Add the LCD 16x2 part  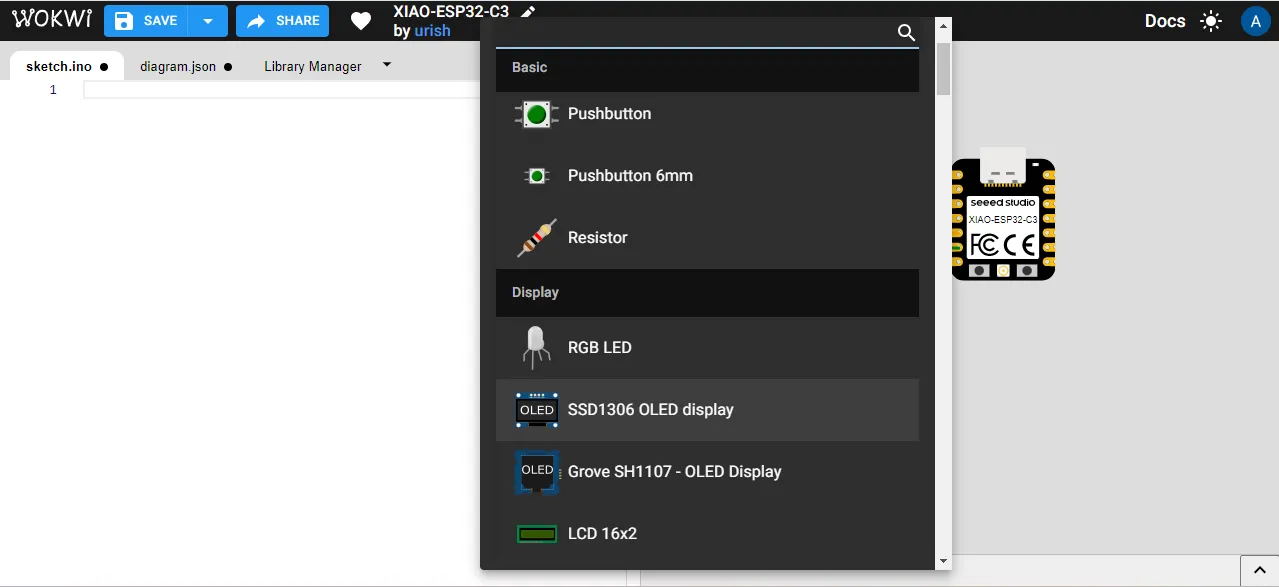(707, 534)
